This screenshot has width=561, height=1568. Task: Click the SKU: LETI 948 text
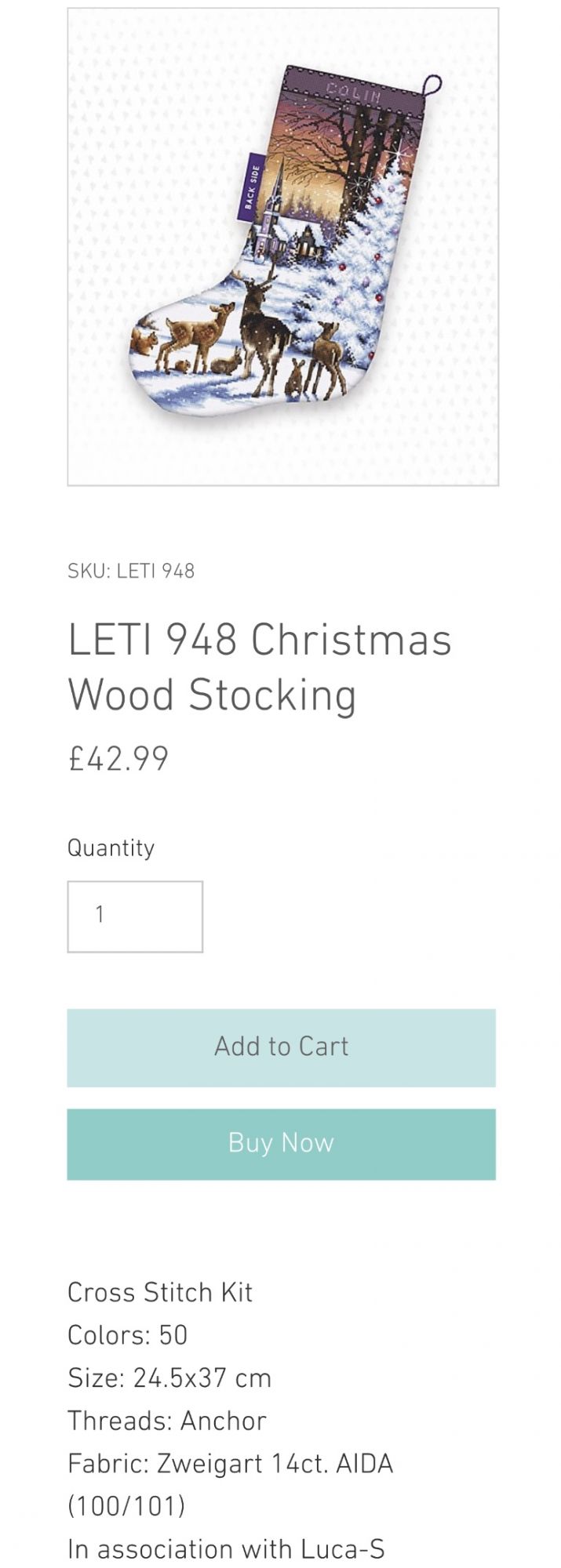[131, 571]
